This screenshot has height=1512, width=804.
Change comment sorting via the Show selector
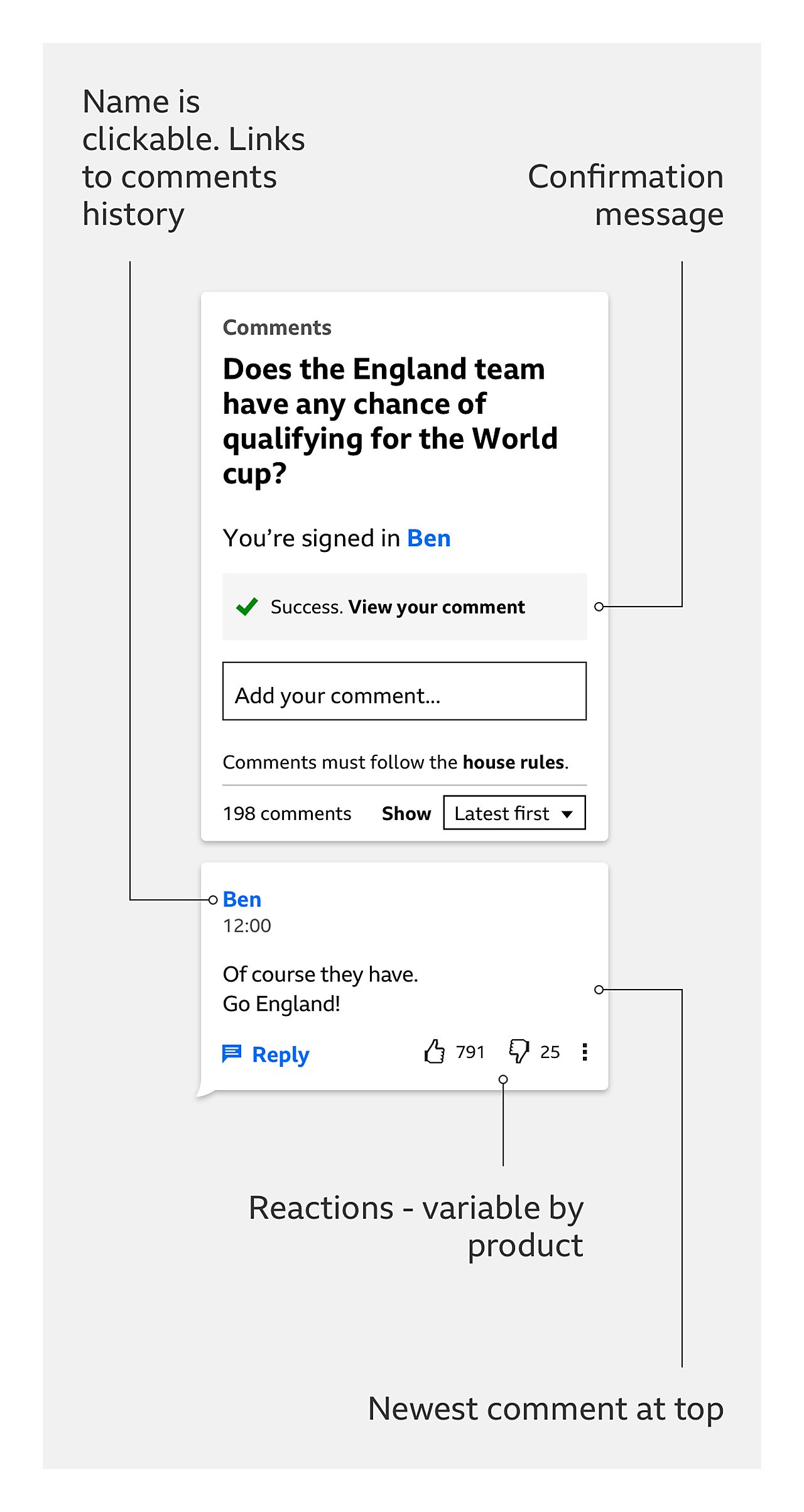tap(406, 813)
